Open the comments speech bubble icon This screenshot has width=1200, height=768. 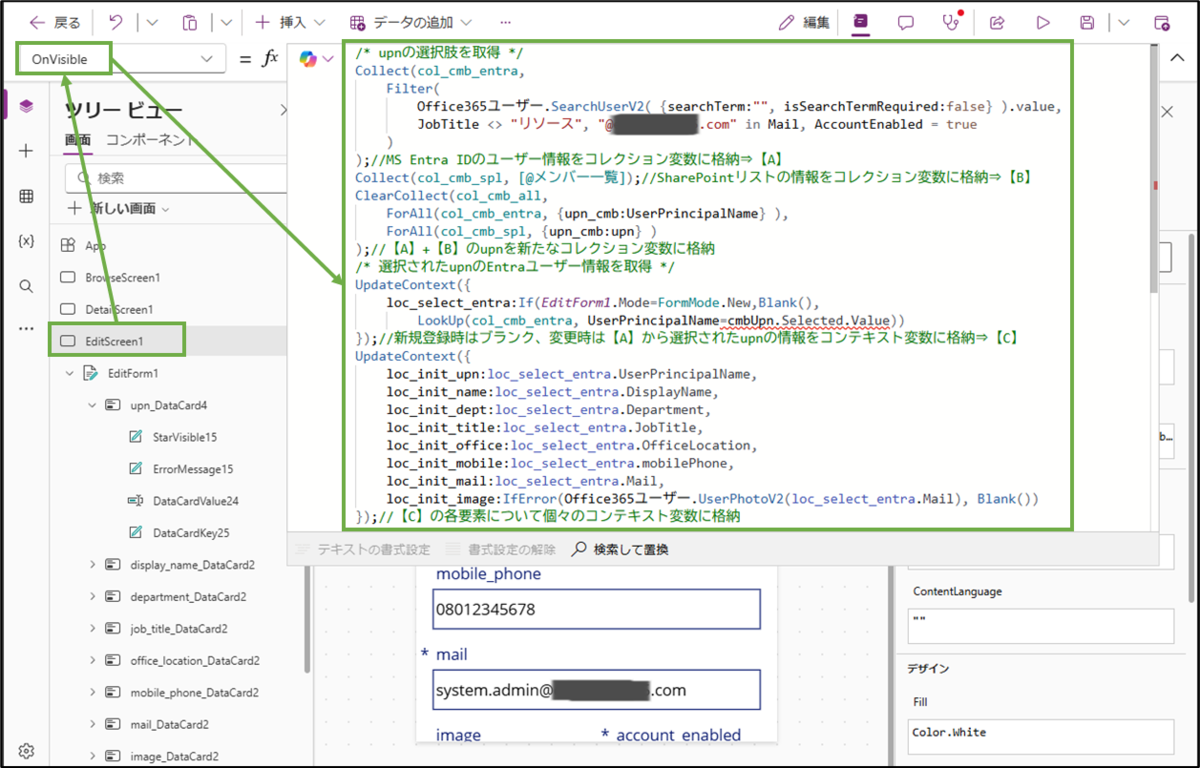point(905,22)
